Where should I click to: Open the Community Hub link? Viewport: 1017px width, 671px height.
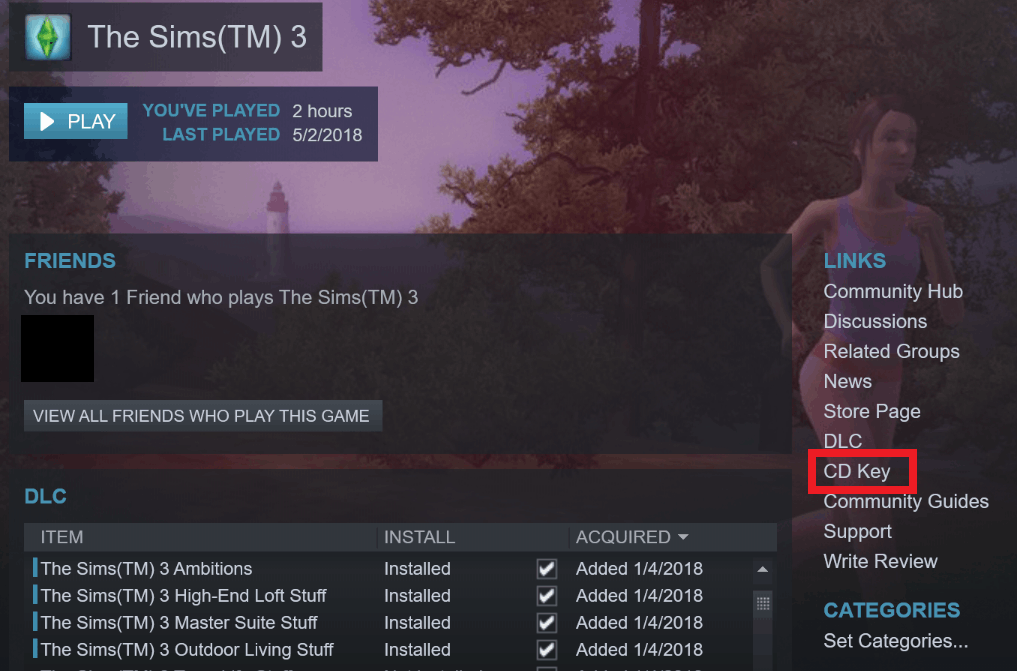(x=893, y=292)
